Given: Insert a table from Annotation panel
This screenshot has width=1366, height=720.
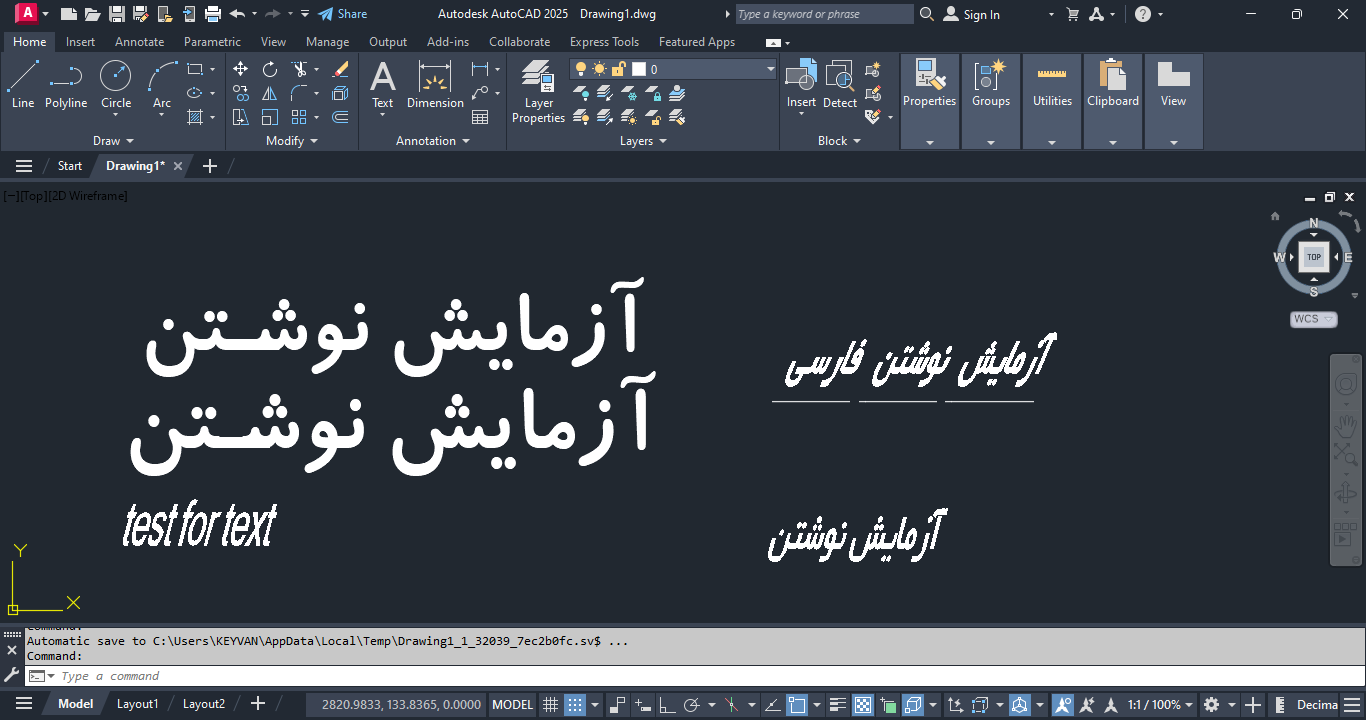Looking at the screenshot, I should 480,117.
